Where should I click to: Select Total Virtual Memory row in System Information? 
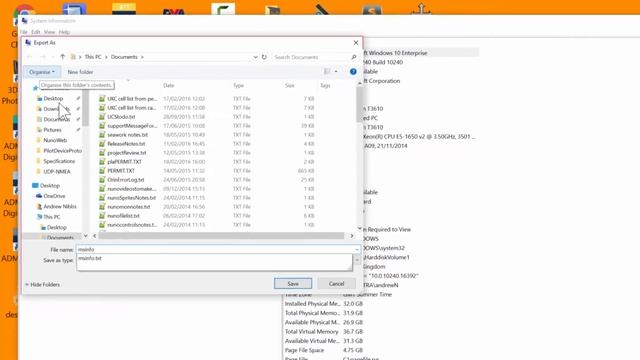click(x=324, y=331)
